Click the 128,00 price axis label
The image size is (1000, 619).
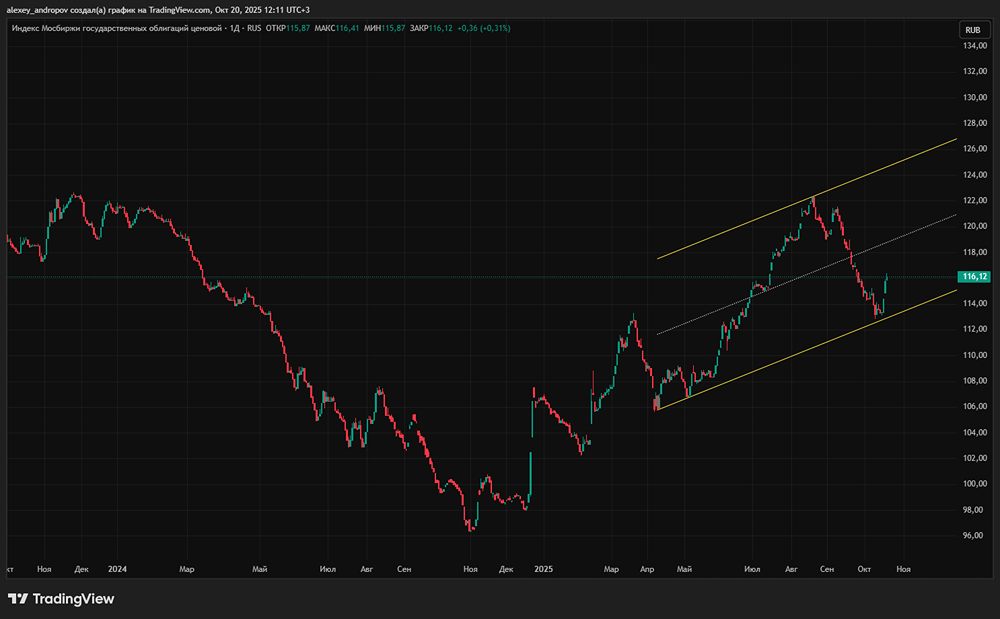click(x=975, y=123)
